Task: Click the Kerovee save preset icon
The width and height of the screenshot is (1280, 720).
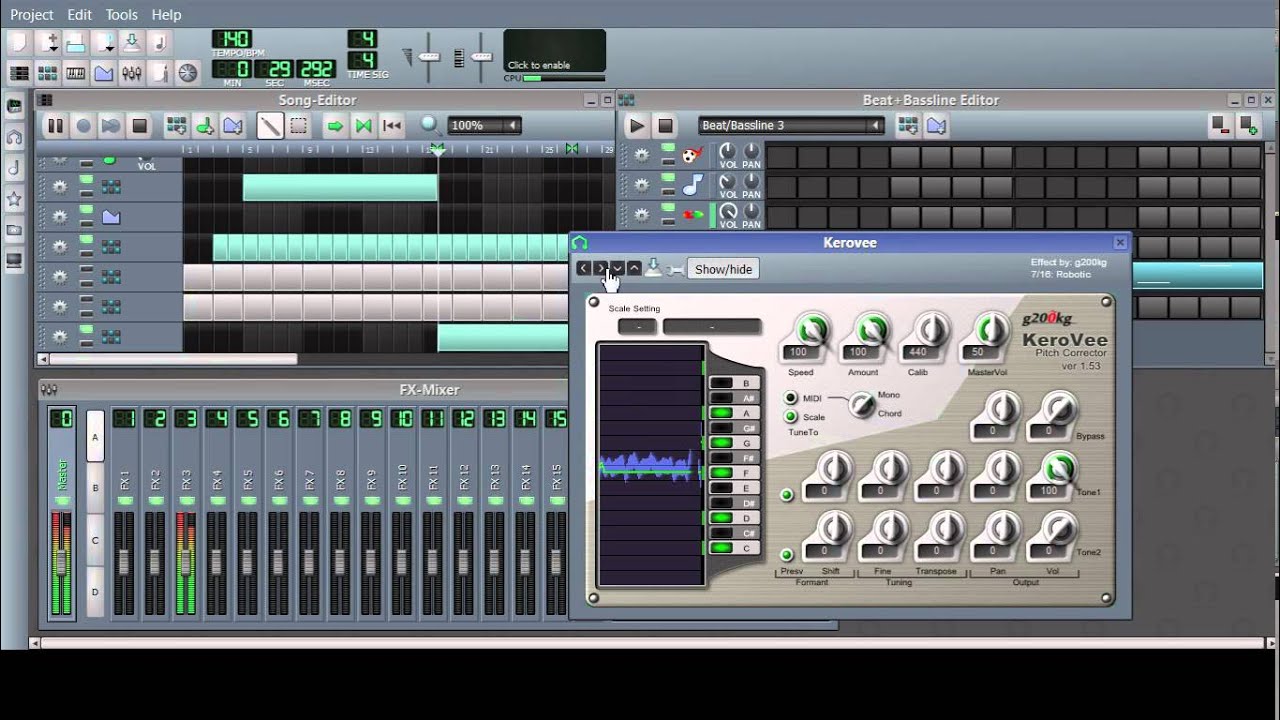Action: point(653,268)
